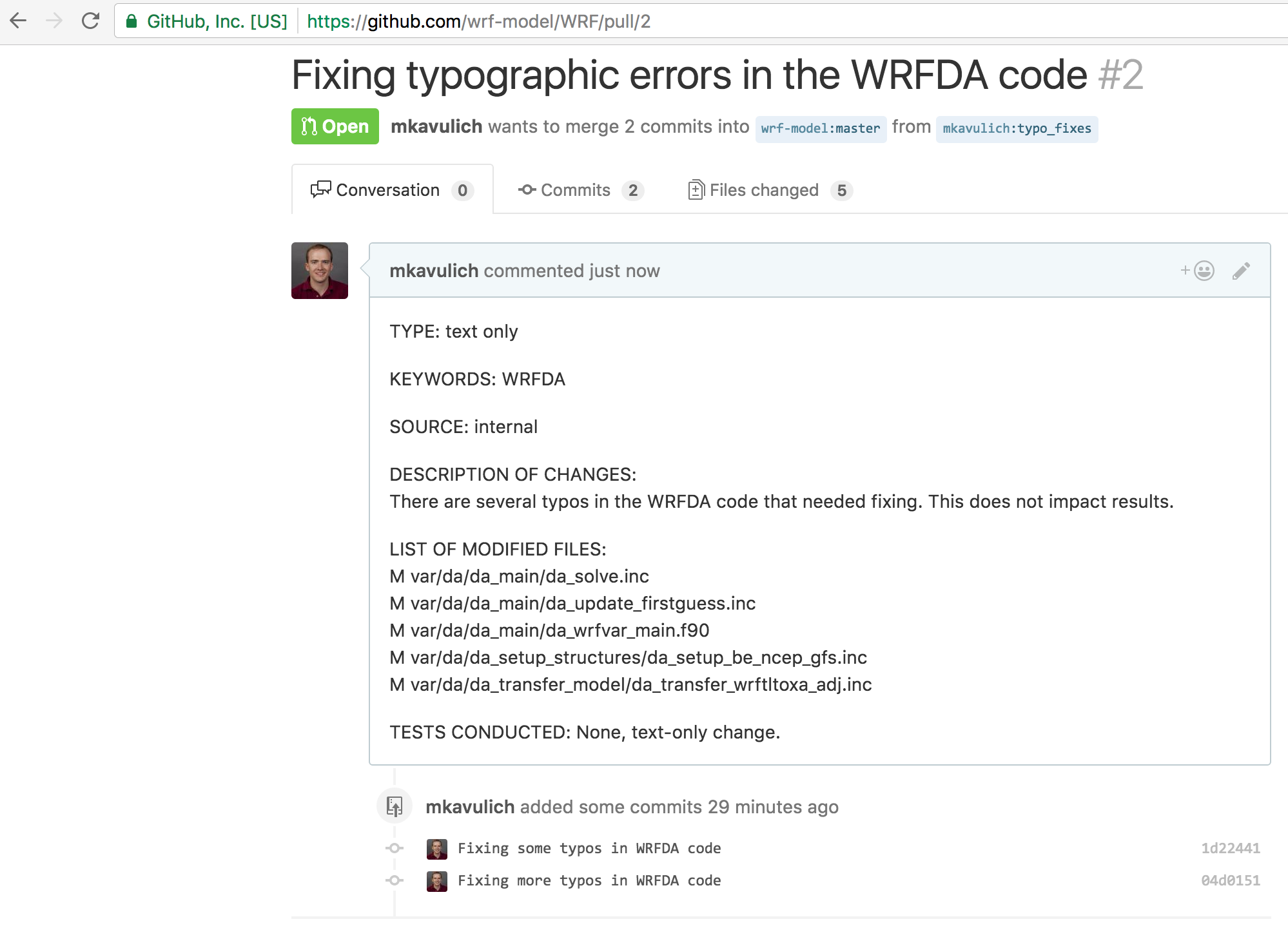Image resolution: width=1288 pixels, height=937 pixels.
Task: Click the mkavulich:typo_fixes branch label
Action: click(x=1017, y=128)
